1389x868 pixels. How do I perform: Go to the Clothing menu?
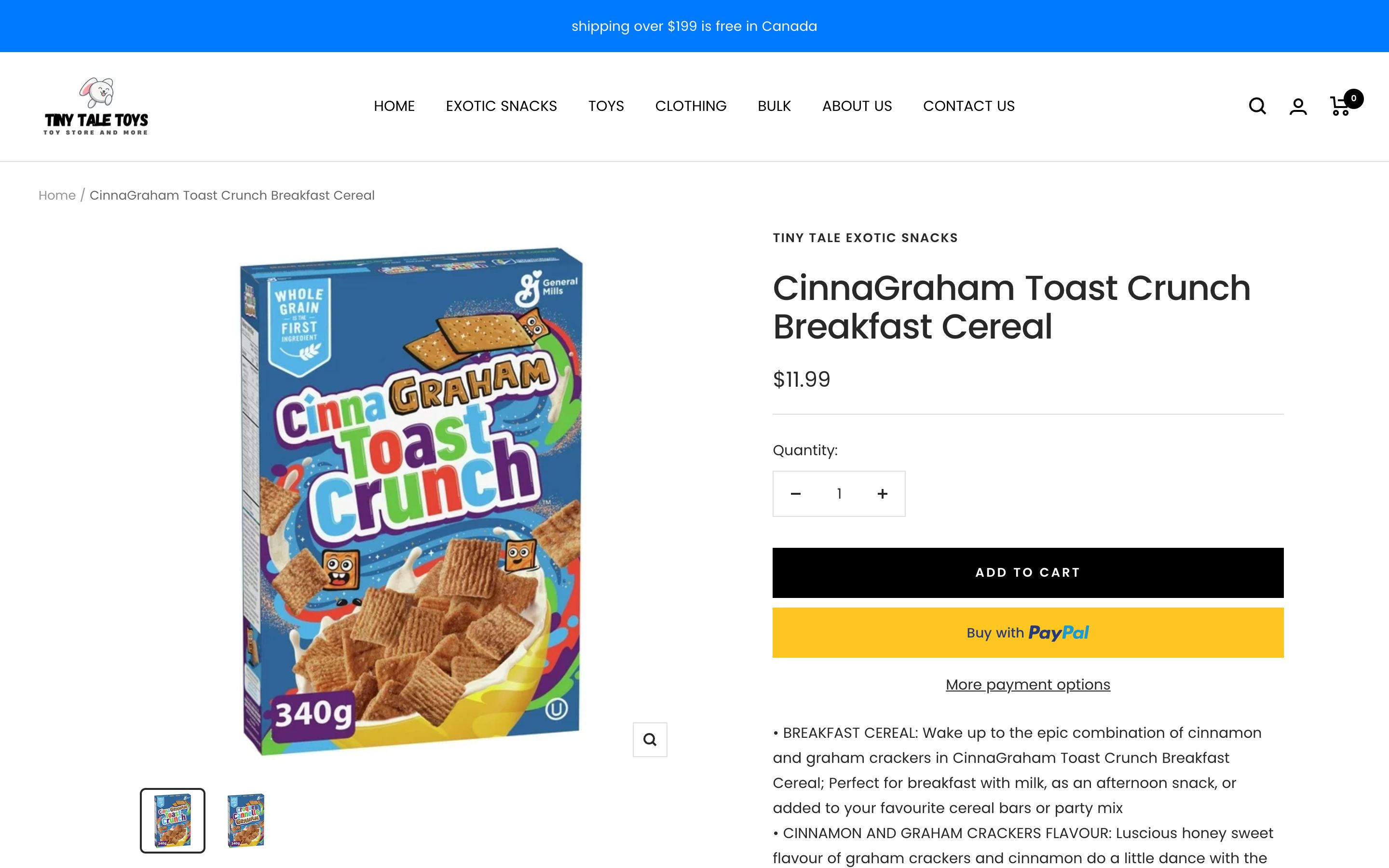[691, 106]
